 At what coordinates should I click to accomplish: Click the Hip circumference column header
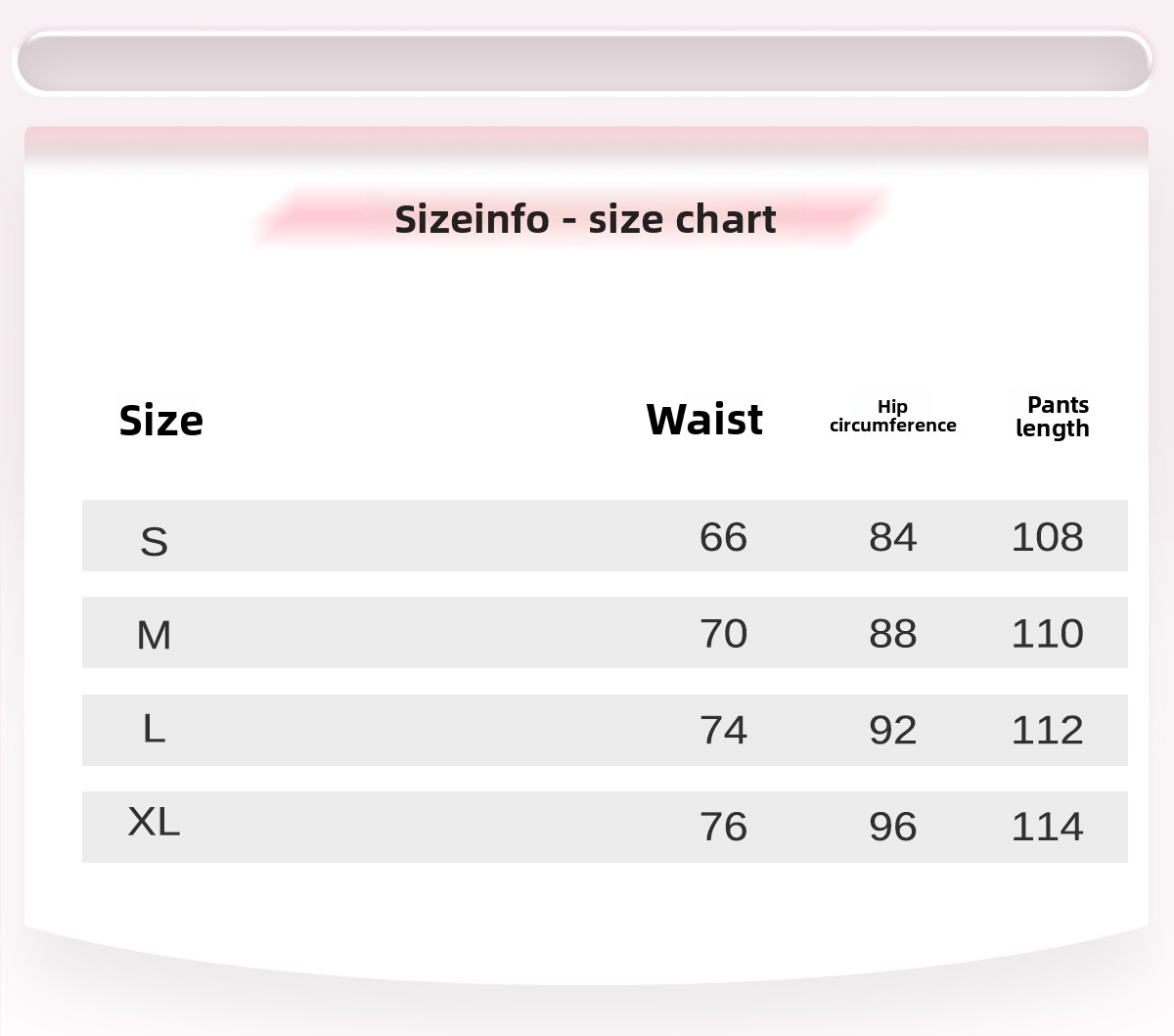click(892, 416)
